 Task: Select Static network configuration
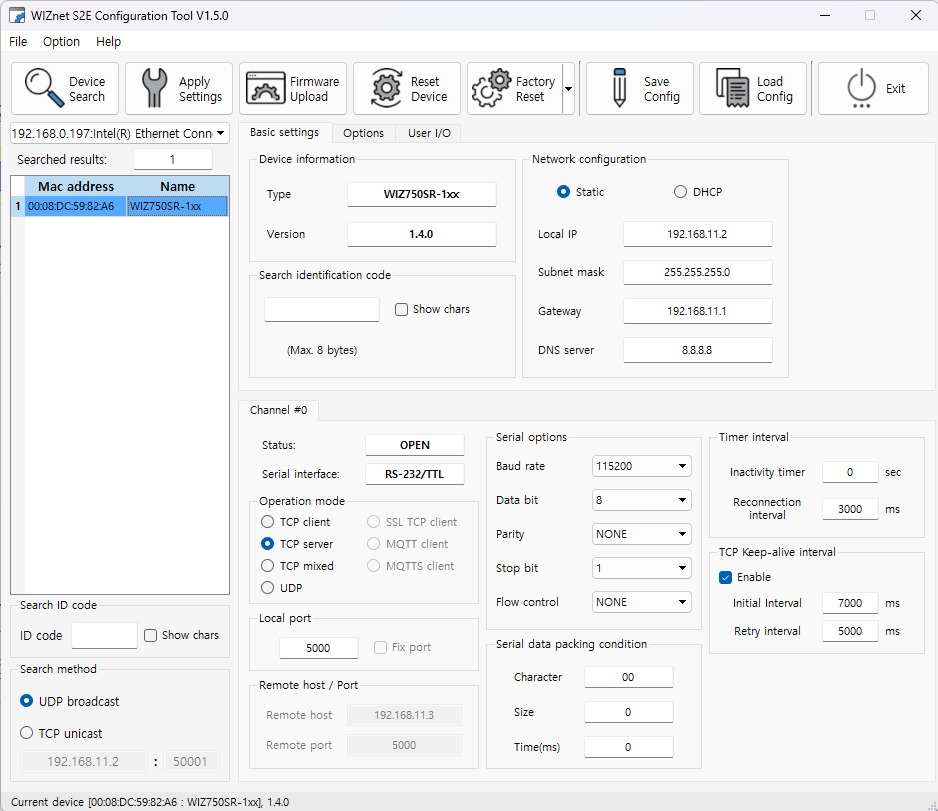tap(563, 192)
